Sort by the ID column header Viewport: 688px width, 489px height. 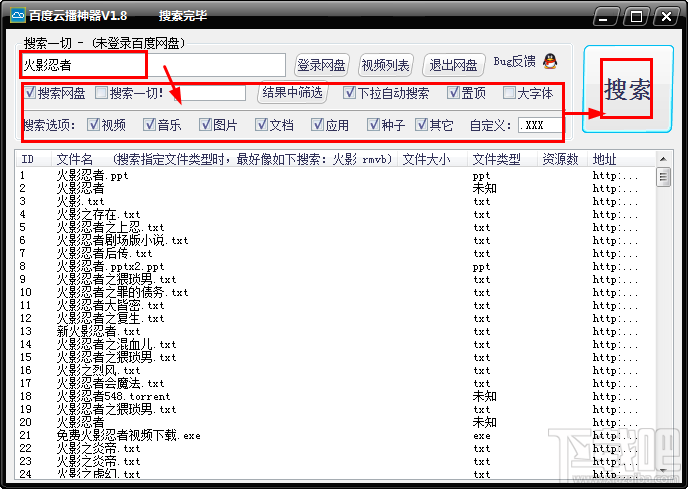(34, 159)
